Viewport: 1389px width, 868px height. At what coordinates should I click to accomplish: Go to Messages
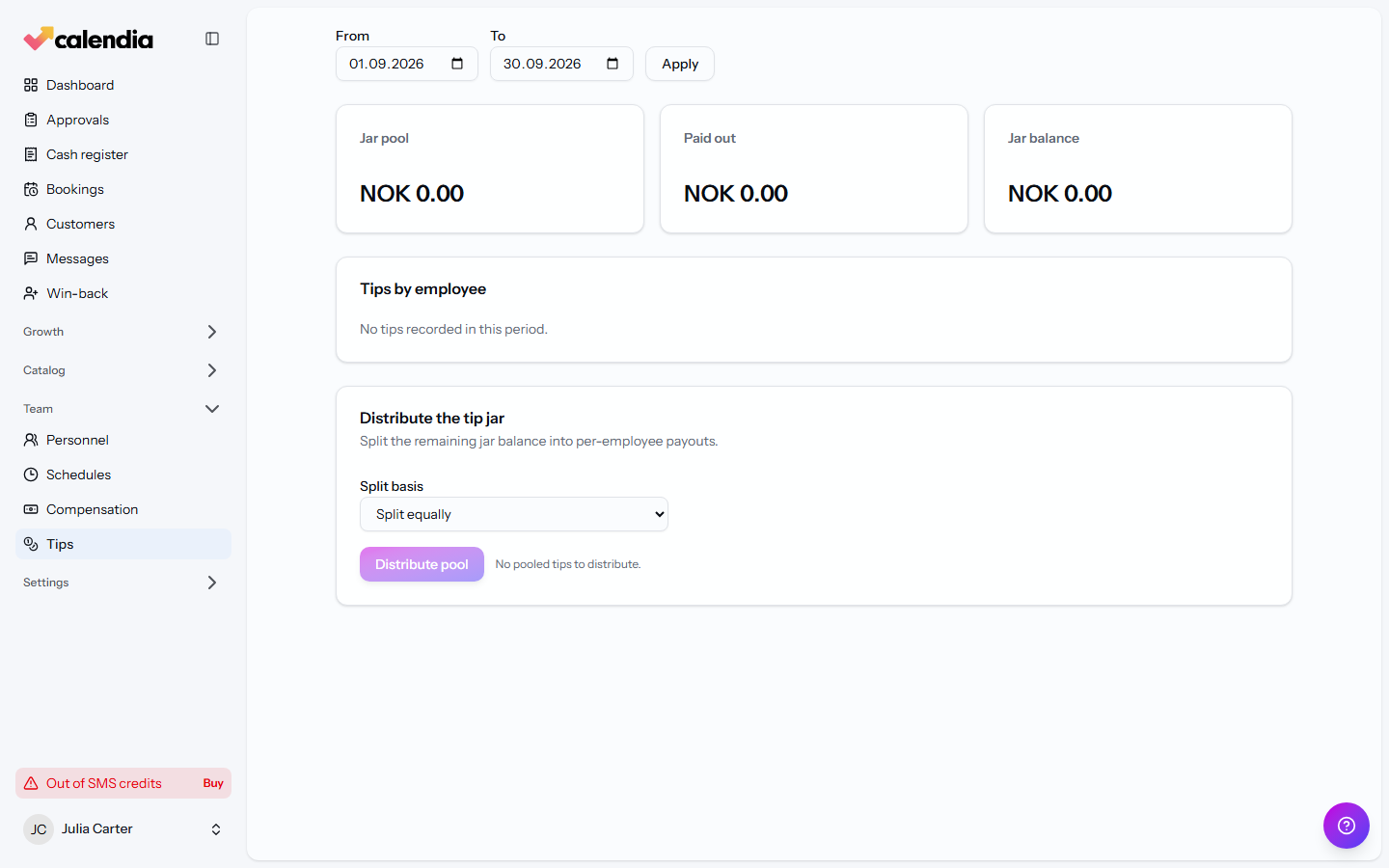click(123, 258)
